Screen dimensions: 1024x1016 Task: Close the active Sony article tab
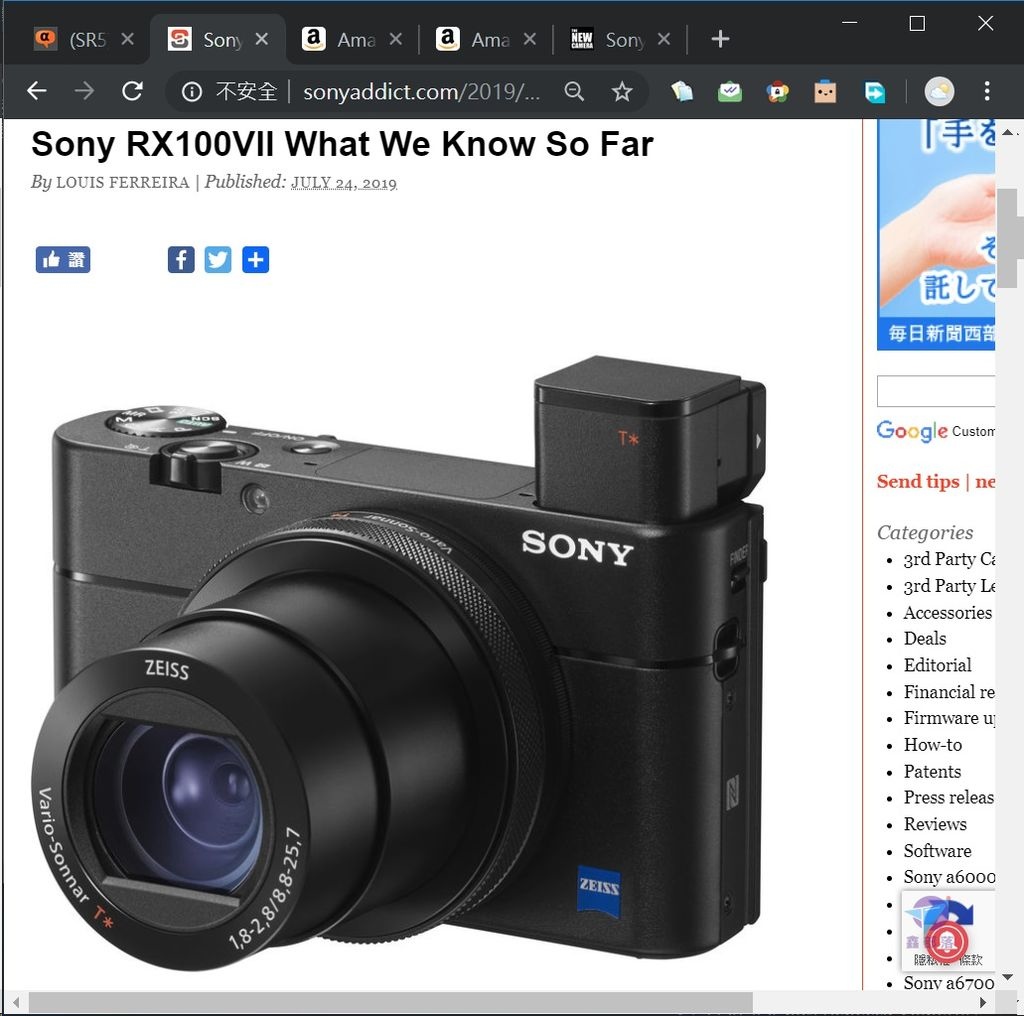[x=261, y=39]
